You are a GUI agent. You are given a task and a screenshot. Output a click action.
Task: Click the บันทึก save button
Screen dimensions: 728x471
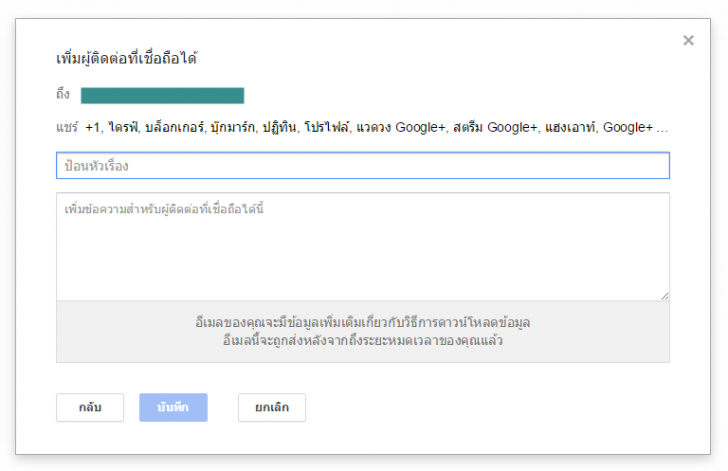[x=173, y=407]
